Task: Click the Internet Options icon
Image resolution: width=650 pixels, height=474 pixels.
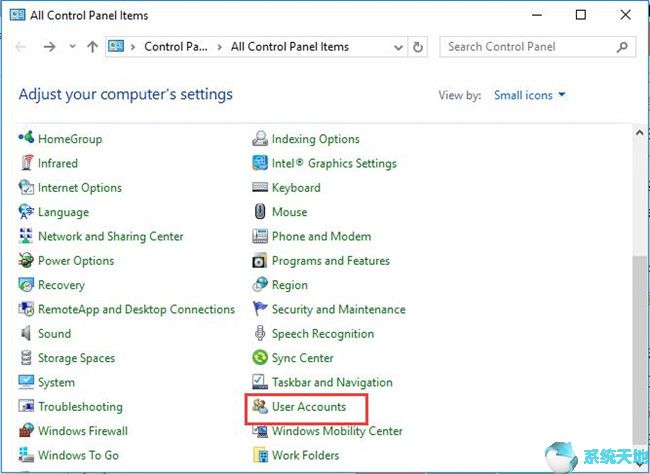Action: (x=26, y=187)
